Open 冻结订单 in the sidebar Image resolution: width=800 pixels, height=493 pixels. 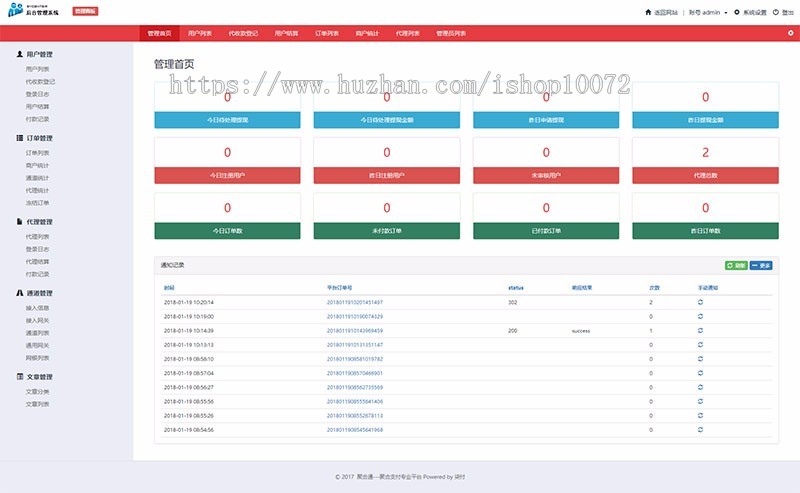(37, 203)
